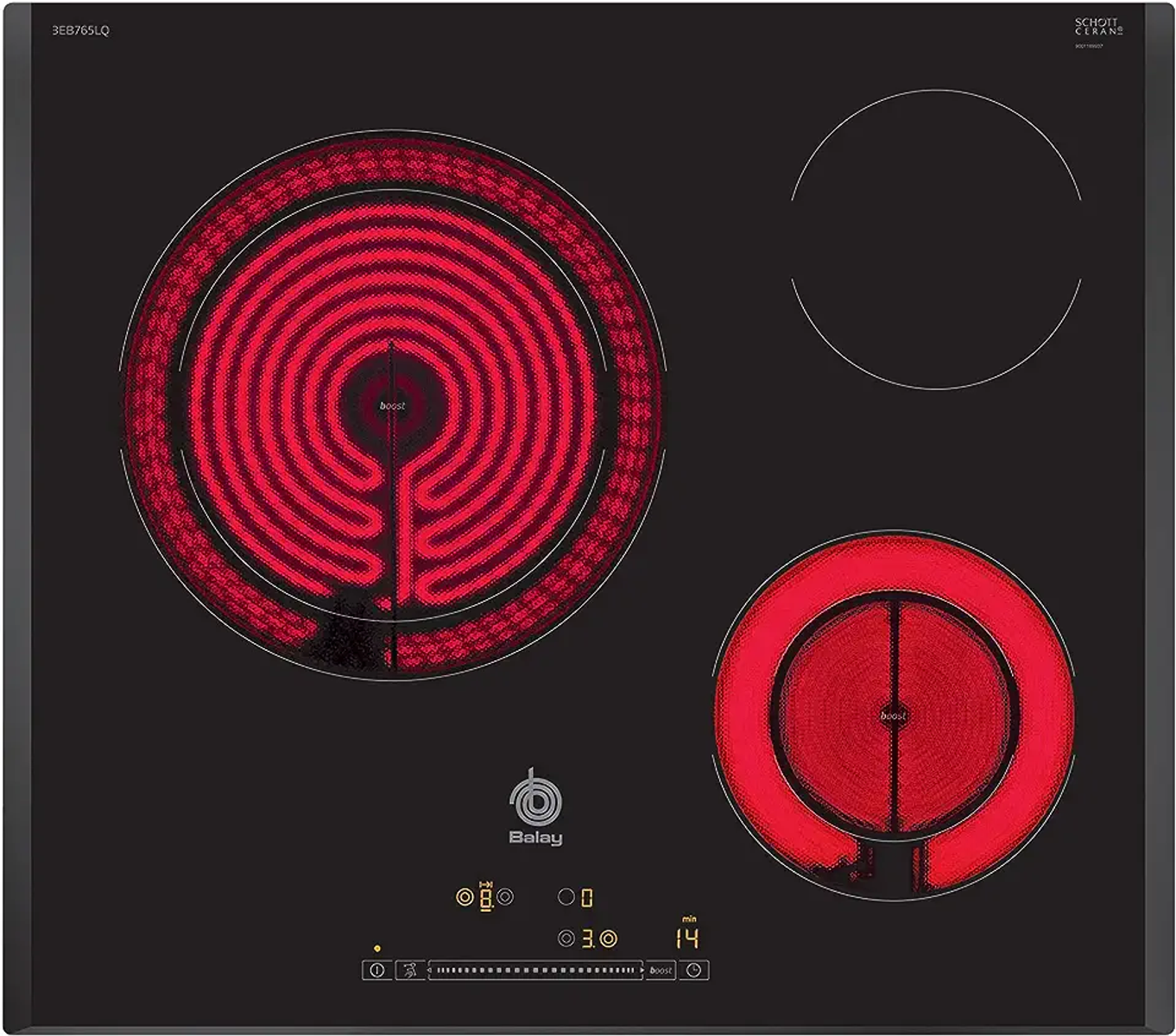Adjust the power level slider bar
Screen dimensions: 1176x1036
coord(535,970)
